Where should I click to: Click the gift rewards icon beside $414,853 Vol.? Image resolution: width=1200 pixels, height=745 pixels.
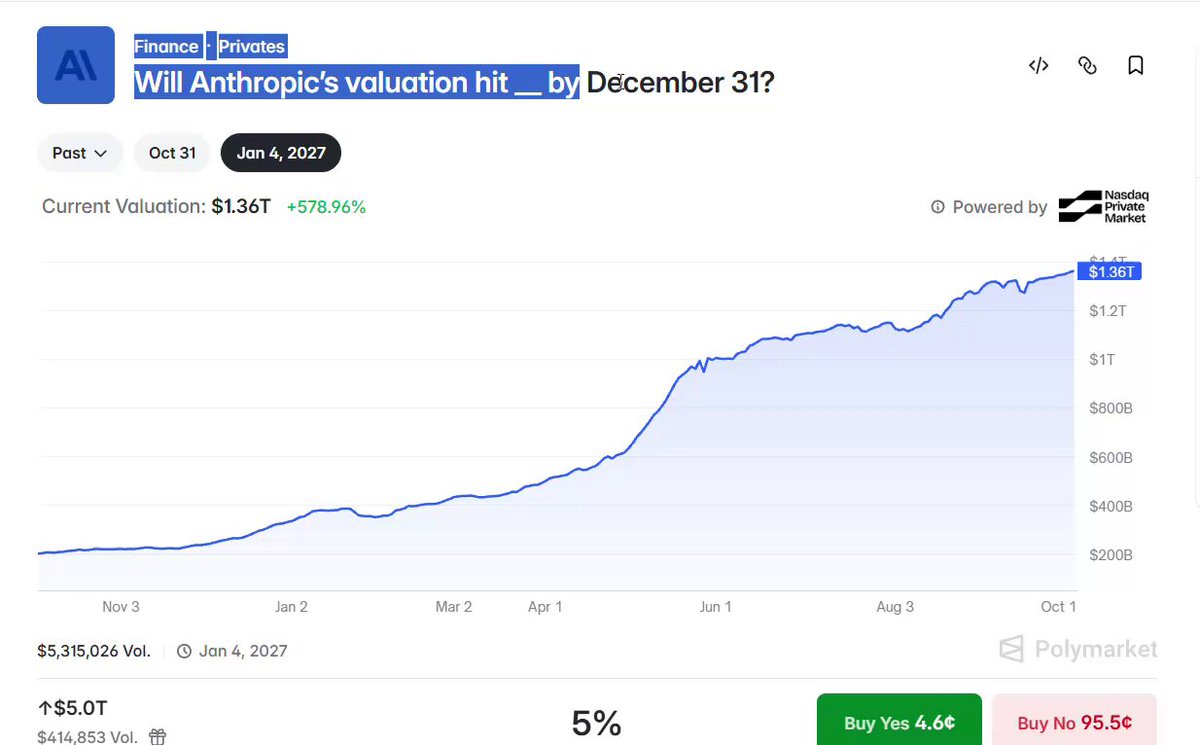pos(158,737)
